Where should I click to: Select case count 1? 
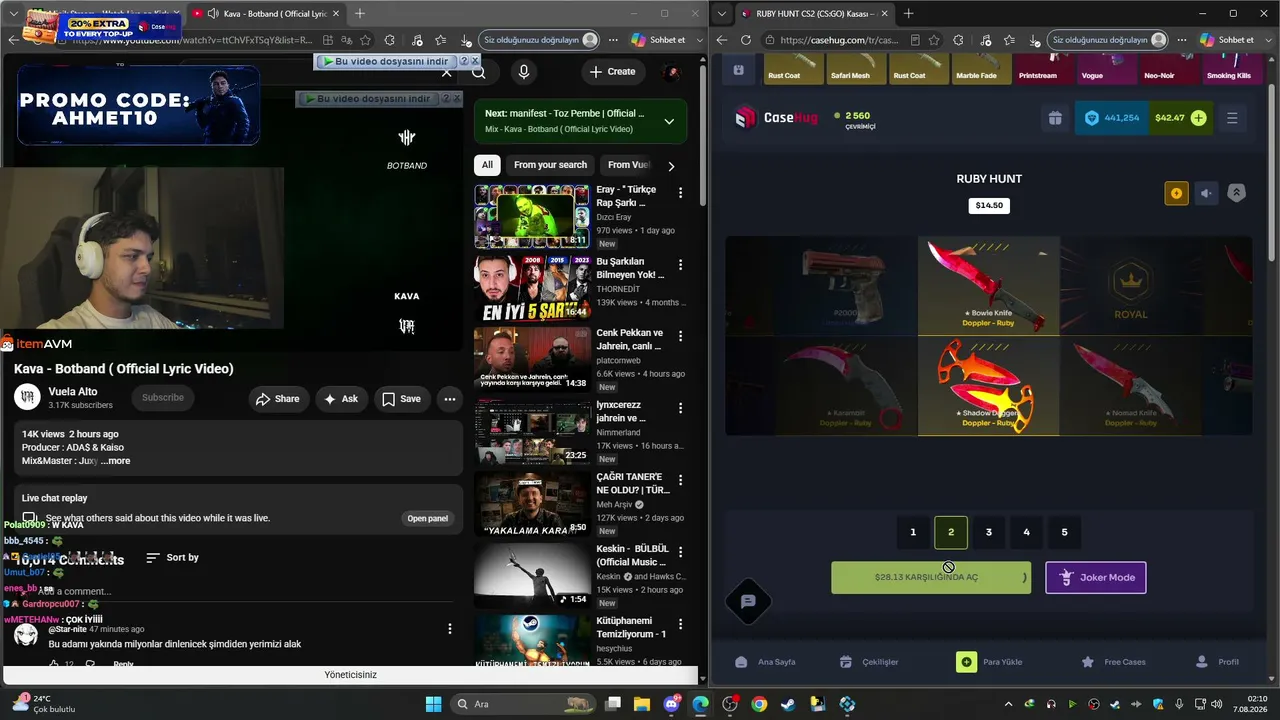pos(913,532)
